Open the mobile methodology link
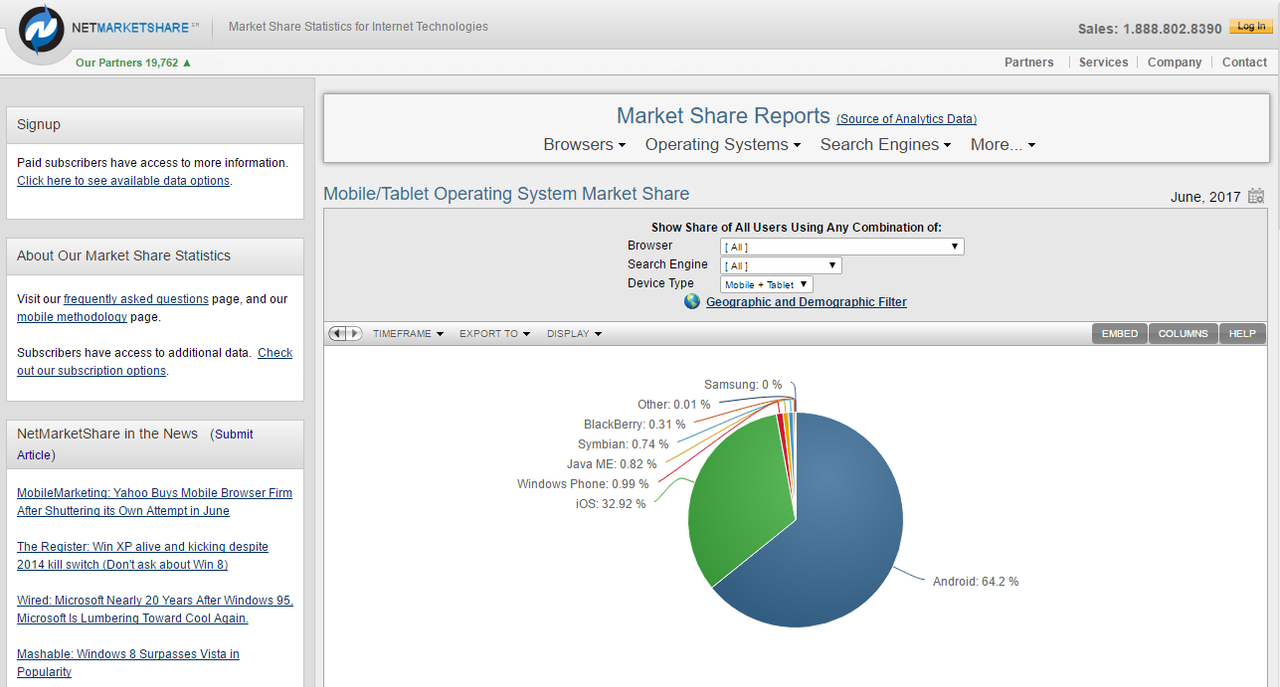Viewport: 1280px width, 687px height. (x=72, y=317)
